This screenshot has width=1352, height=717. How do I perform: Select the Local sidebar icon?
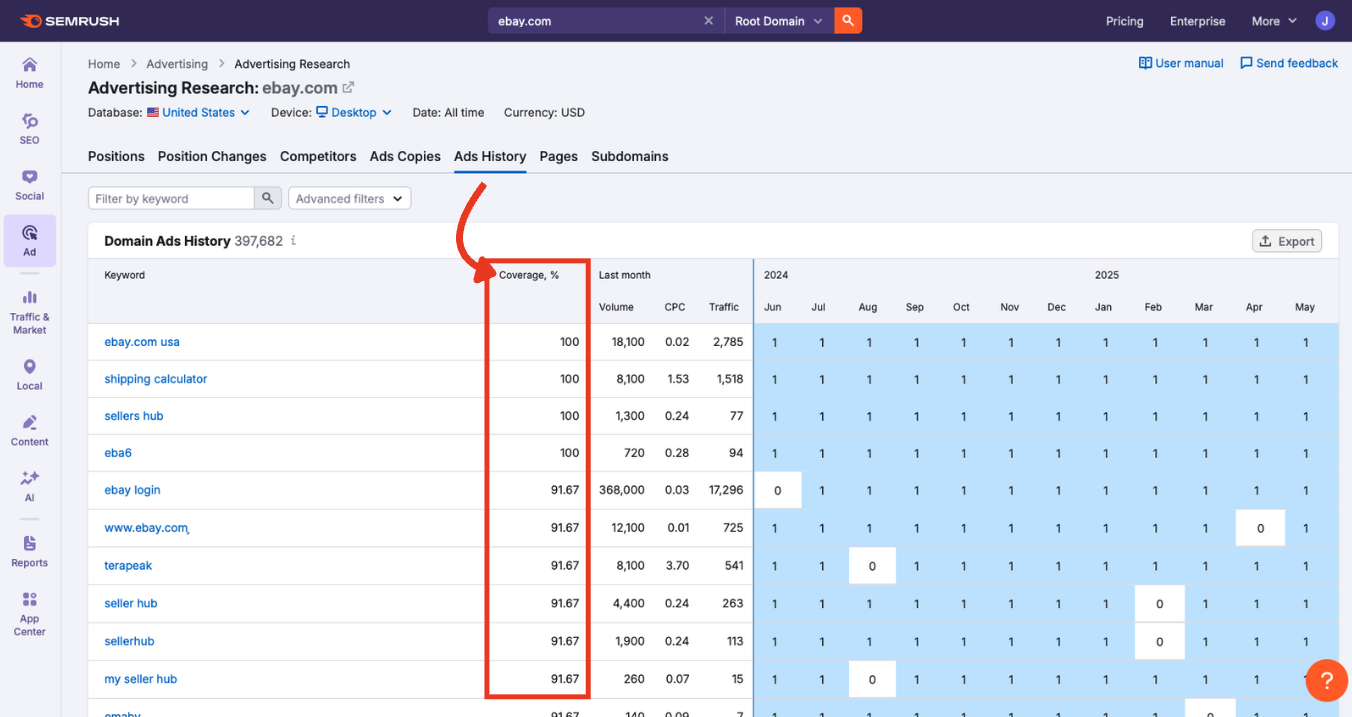point(29,371)
